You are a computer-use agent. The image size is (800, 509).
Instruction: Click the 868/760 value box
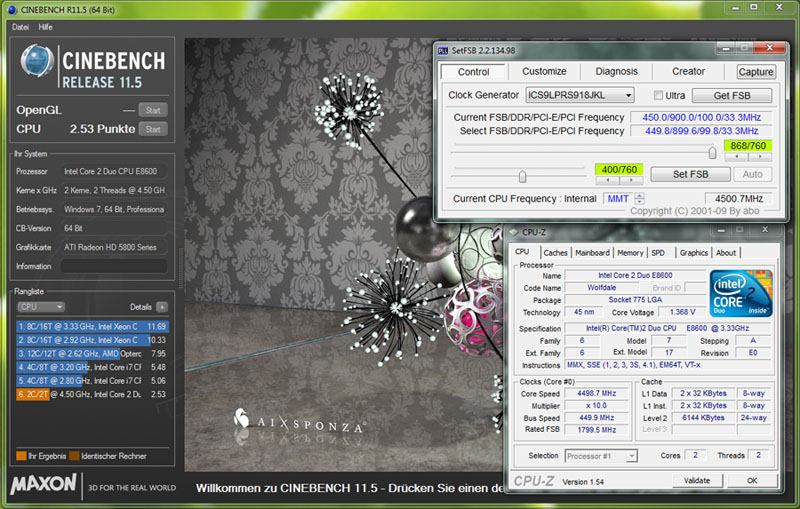click(x=748, y=145)
